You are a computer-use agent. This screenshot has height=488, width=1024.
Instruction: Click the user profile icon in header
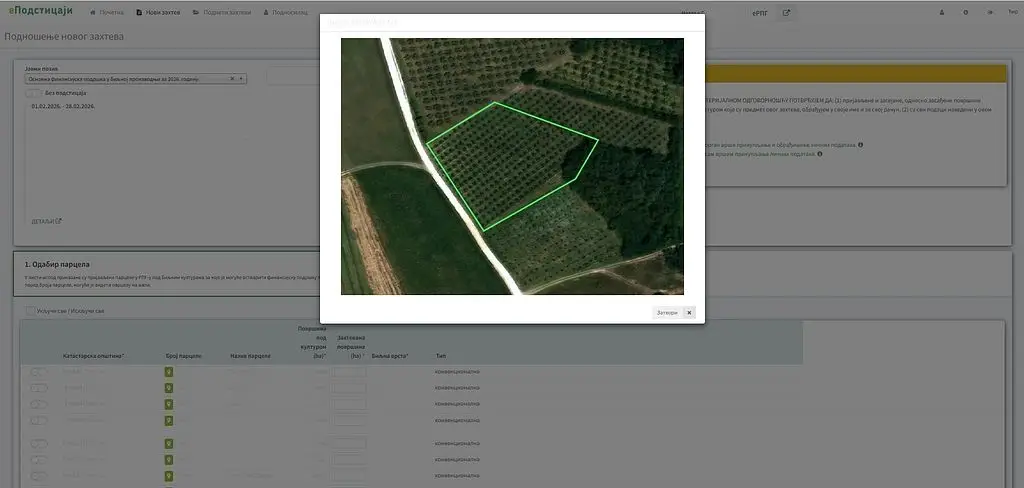coord(942,13)
